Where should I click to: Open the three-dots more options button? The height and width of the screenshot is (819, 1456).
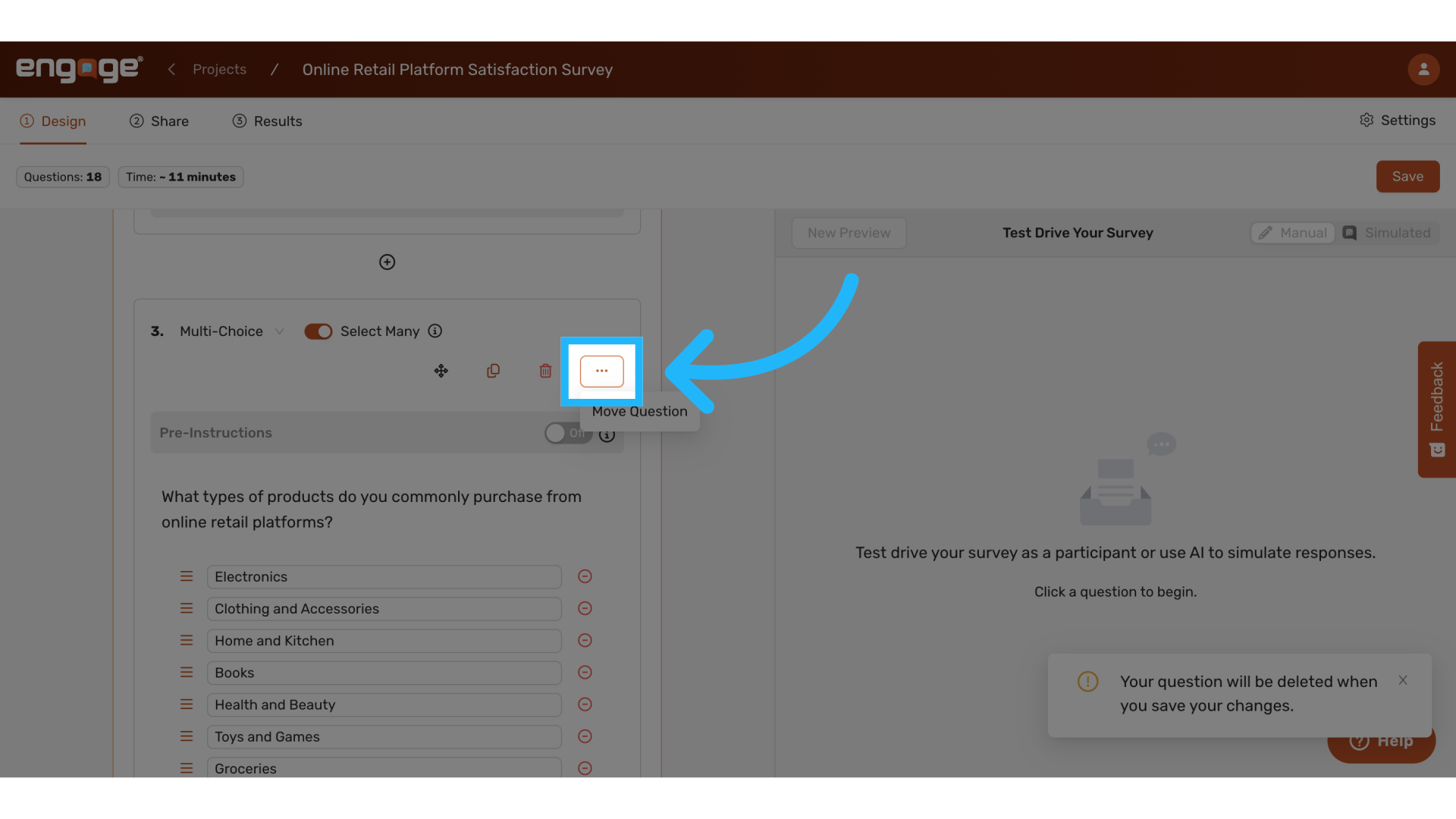pos(602,371)
